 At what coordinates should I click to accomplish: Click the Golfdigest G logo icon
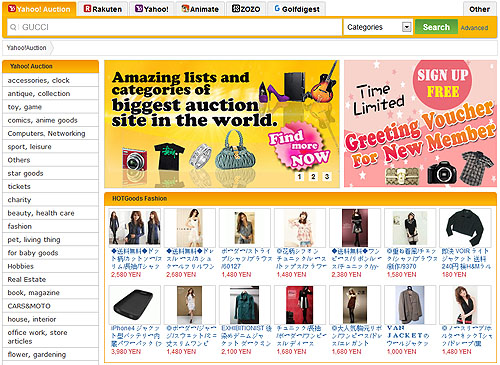(277, 9)
